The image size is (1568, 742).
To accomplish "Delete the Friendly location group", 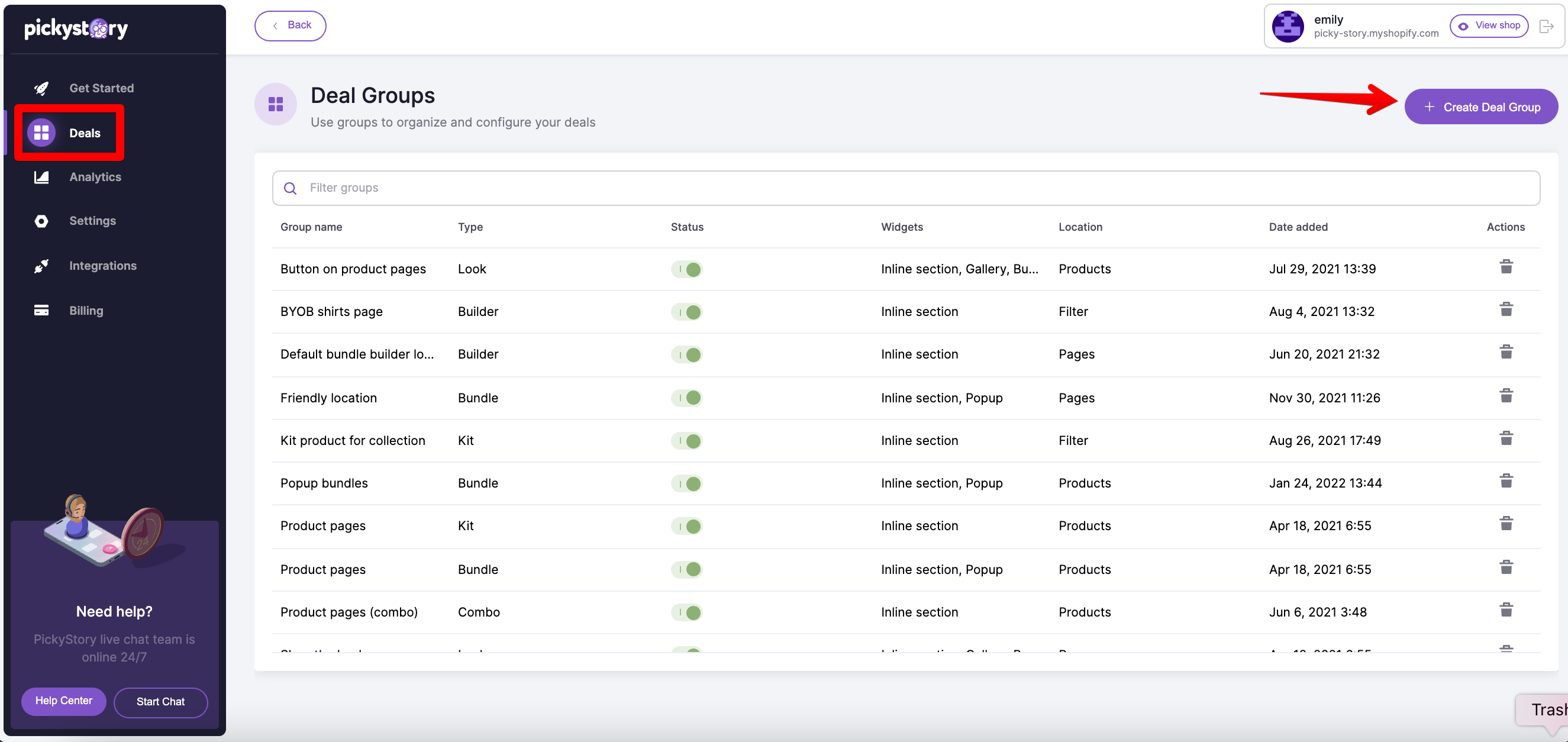I will (1506, 396).
